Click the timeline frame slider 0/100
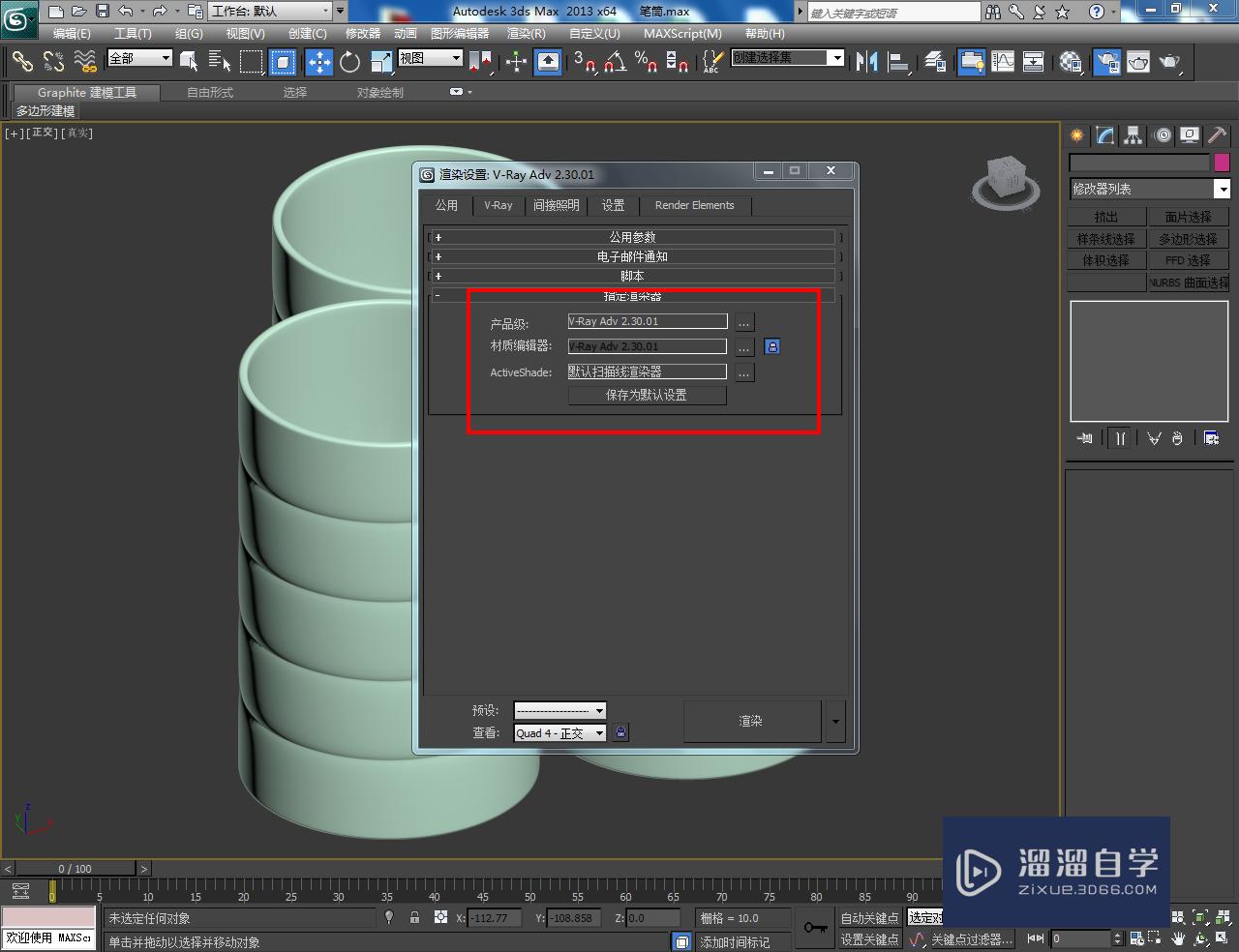This screenshot has height=952, width=1239. coord(76,869)
